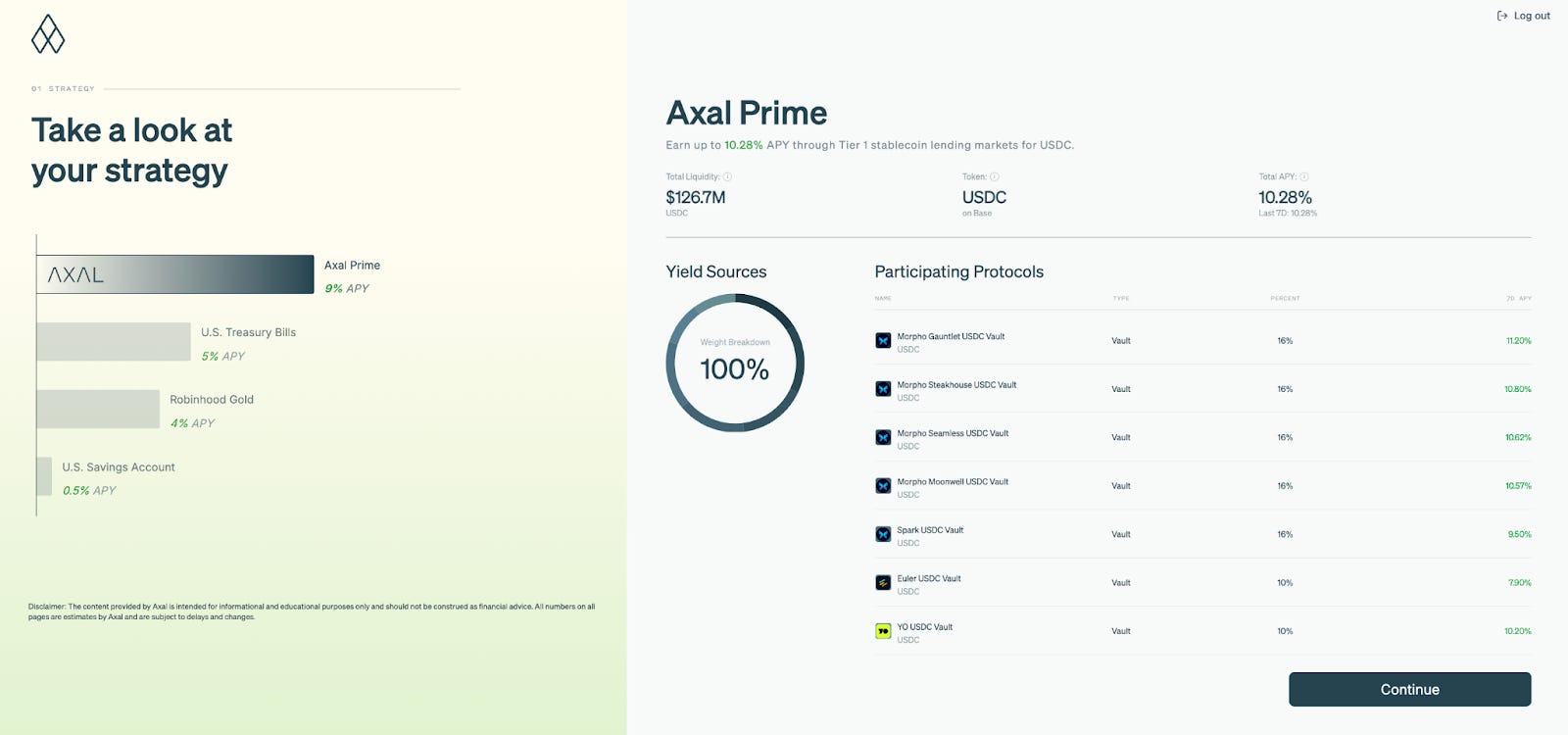Click the 01 STRATEGY step label
The image size is (1568, 735).
[x=63, y=89]
